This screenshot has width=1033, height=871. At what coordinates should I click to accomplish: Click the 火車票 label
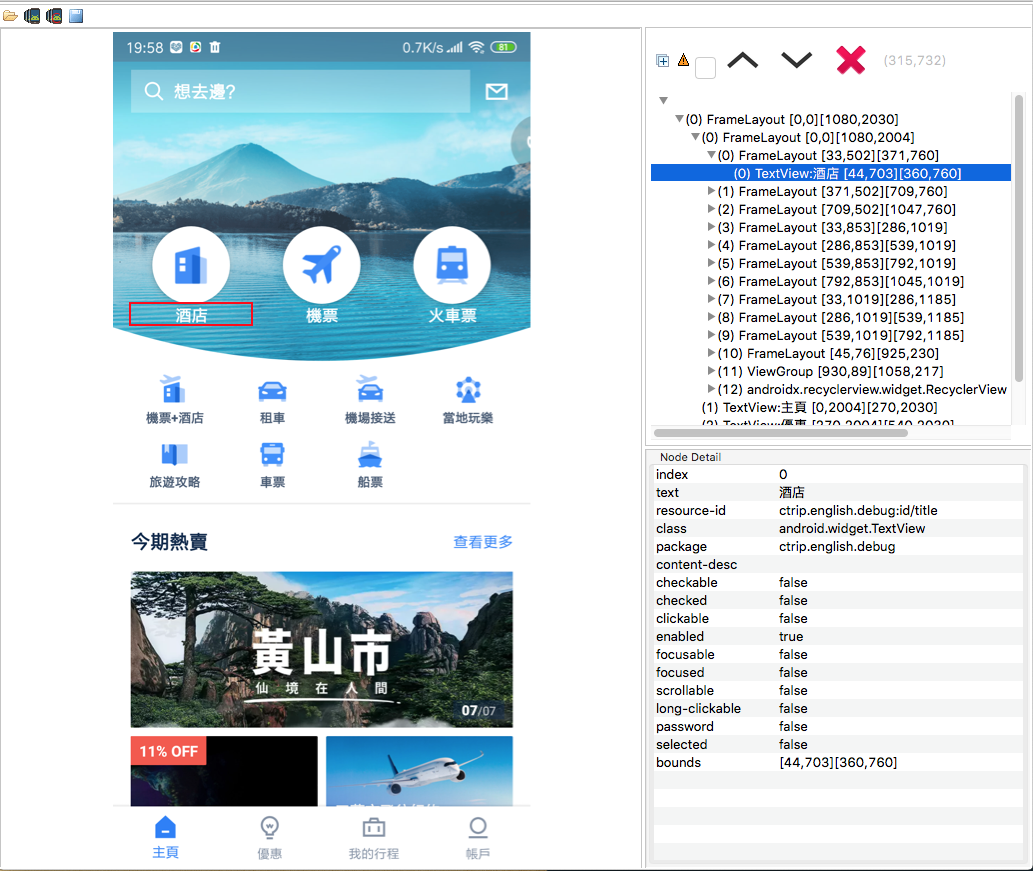452,316
